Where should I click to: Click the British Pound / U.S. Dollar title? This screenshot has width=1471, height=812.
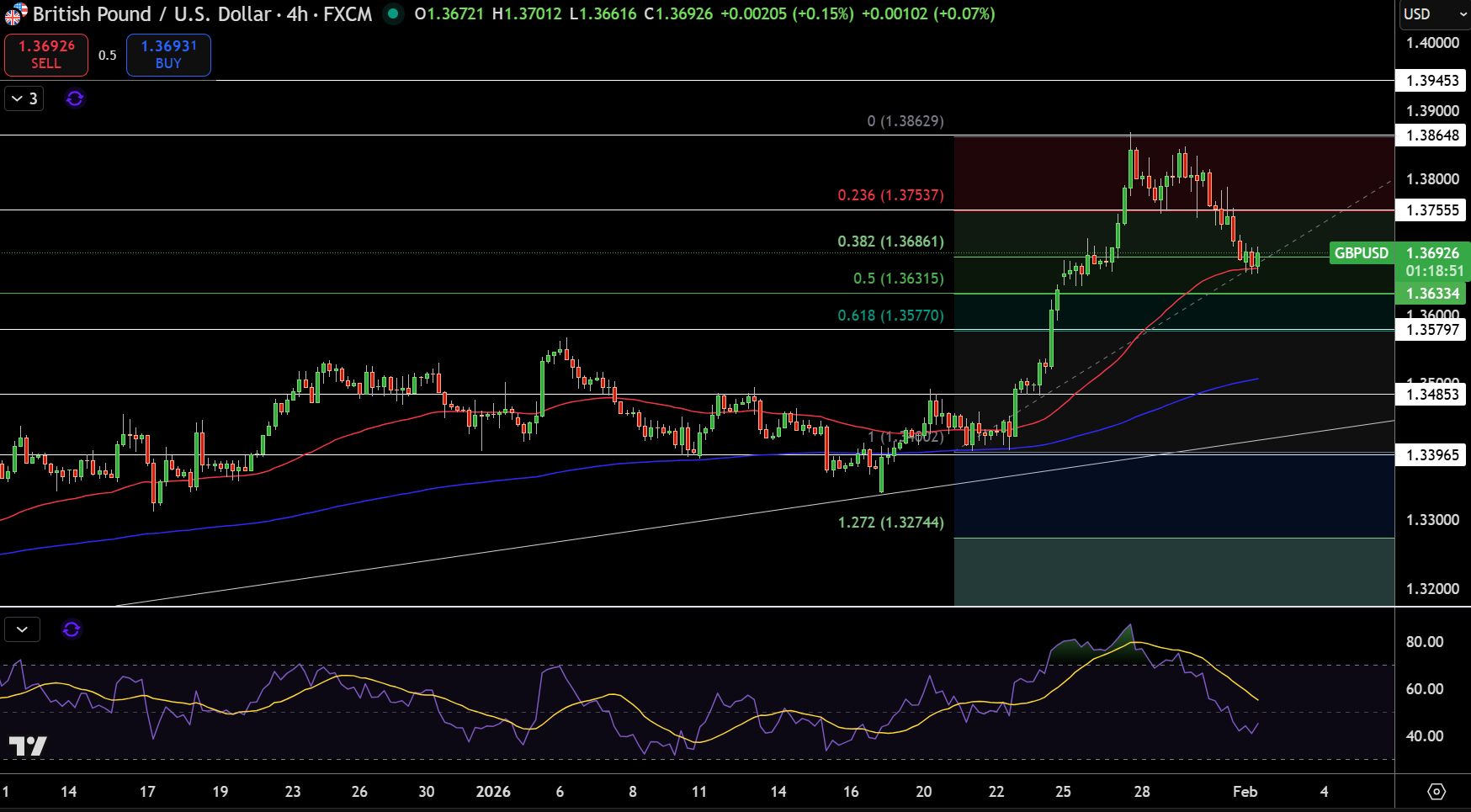coord(151,14)
